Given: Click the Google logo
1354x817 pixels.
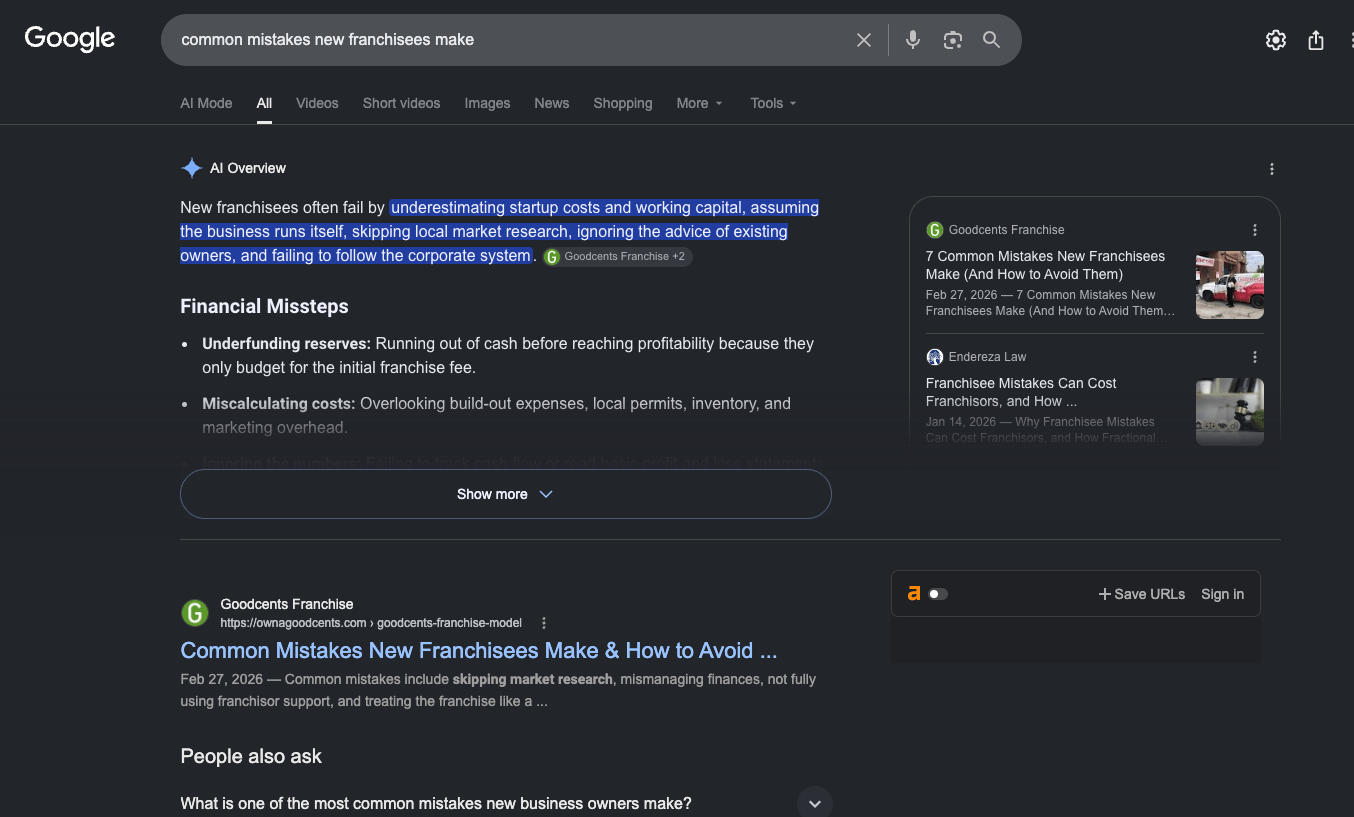Looking at the screenshot, I should 70,39.
